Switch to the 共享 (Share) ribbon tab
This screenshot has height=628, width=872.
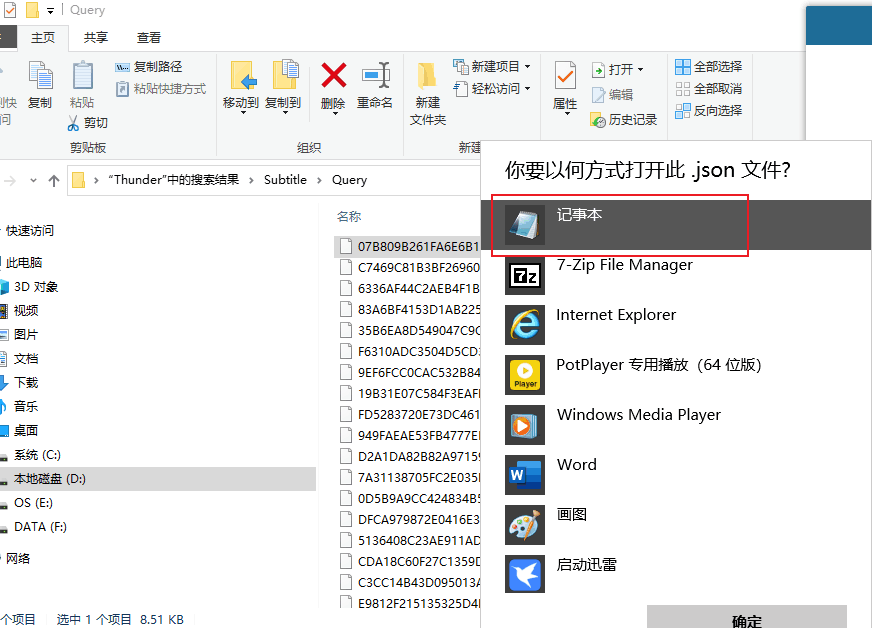(96, 37)
